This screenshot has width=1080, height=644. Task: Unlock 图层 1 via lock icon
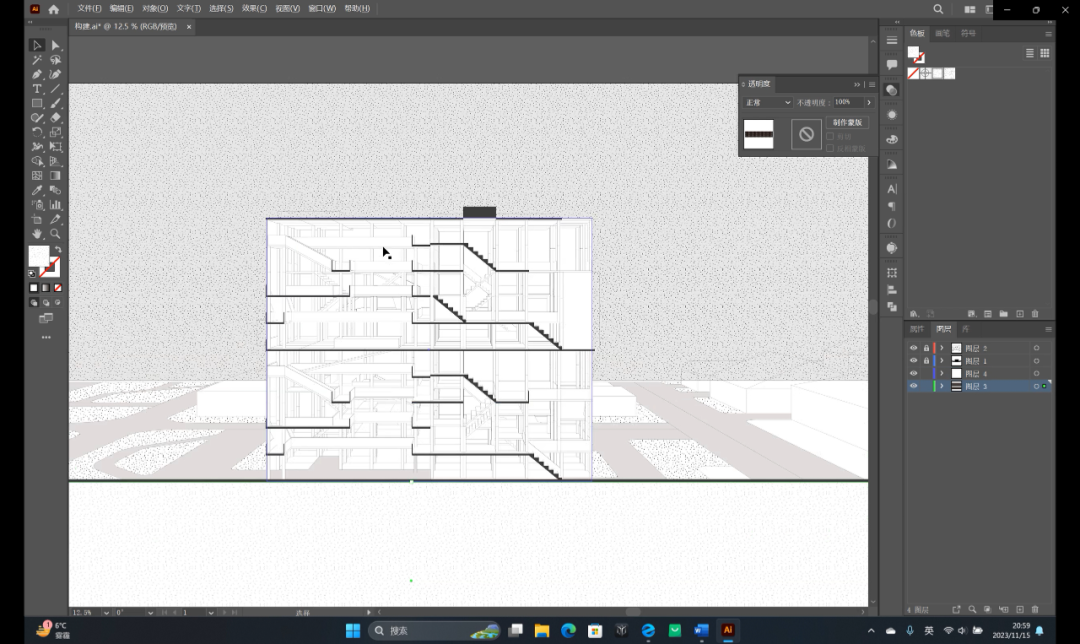point(926,360)
